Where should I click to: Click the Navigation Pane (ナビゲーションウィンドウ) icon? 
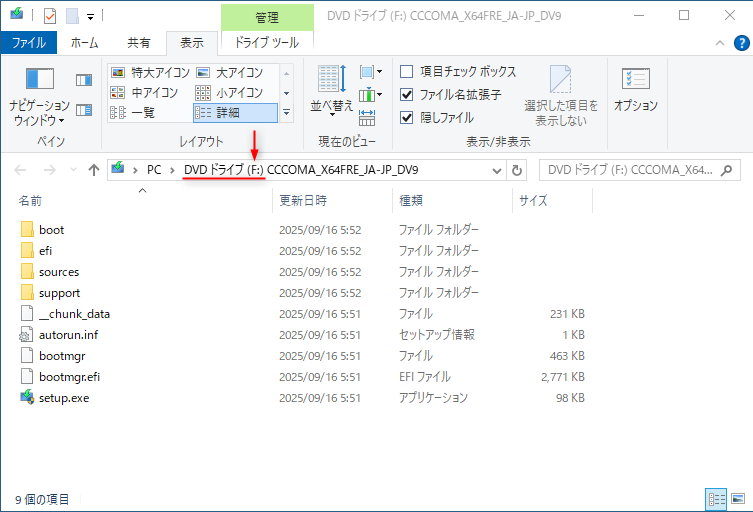39,79
